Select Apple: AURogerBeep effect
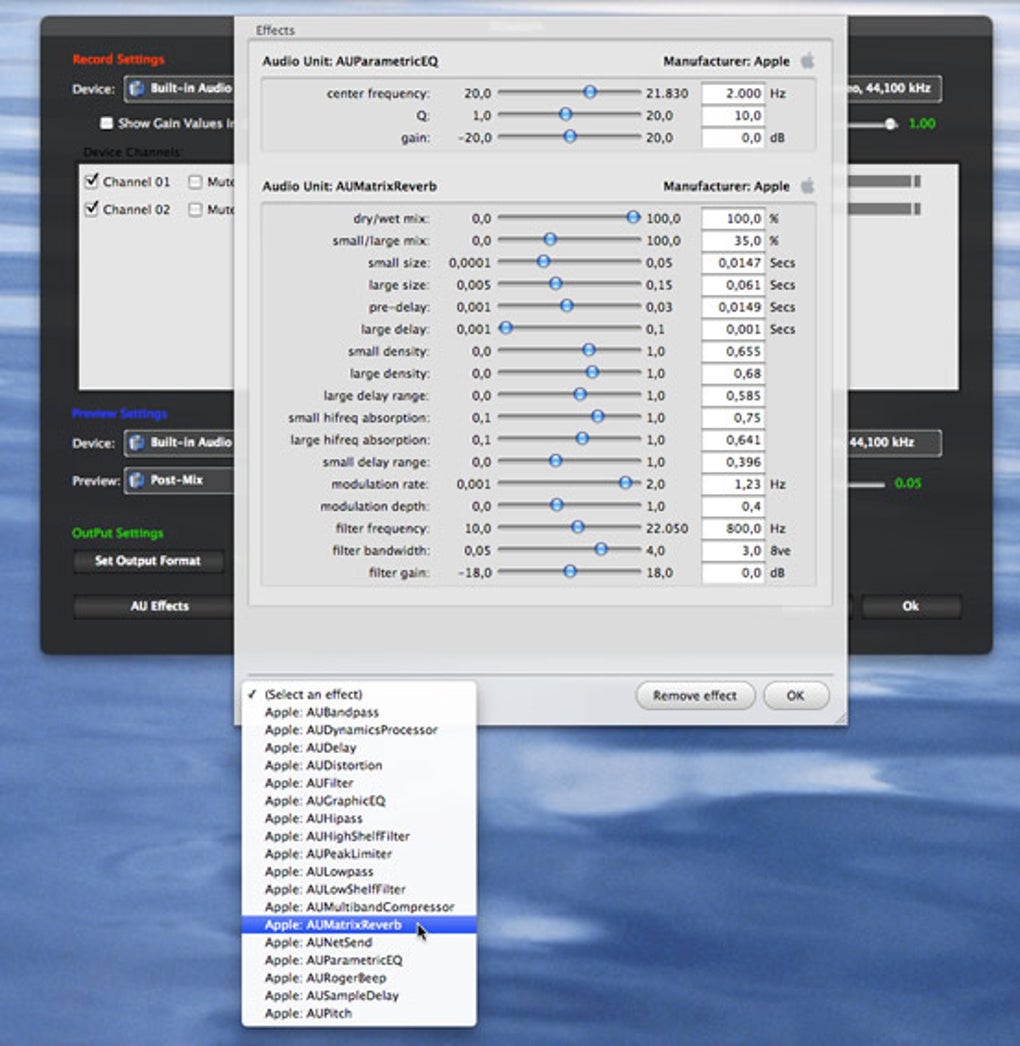This screenshot has height=1046, width=1020. pyautogui.click(x=359, y=977)
